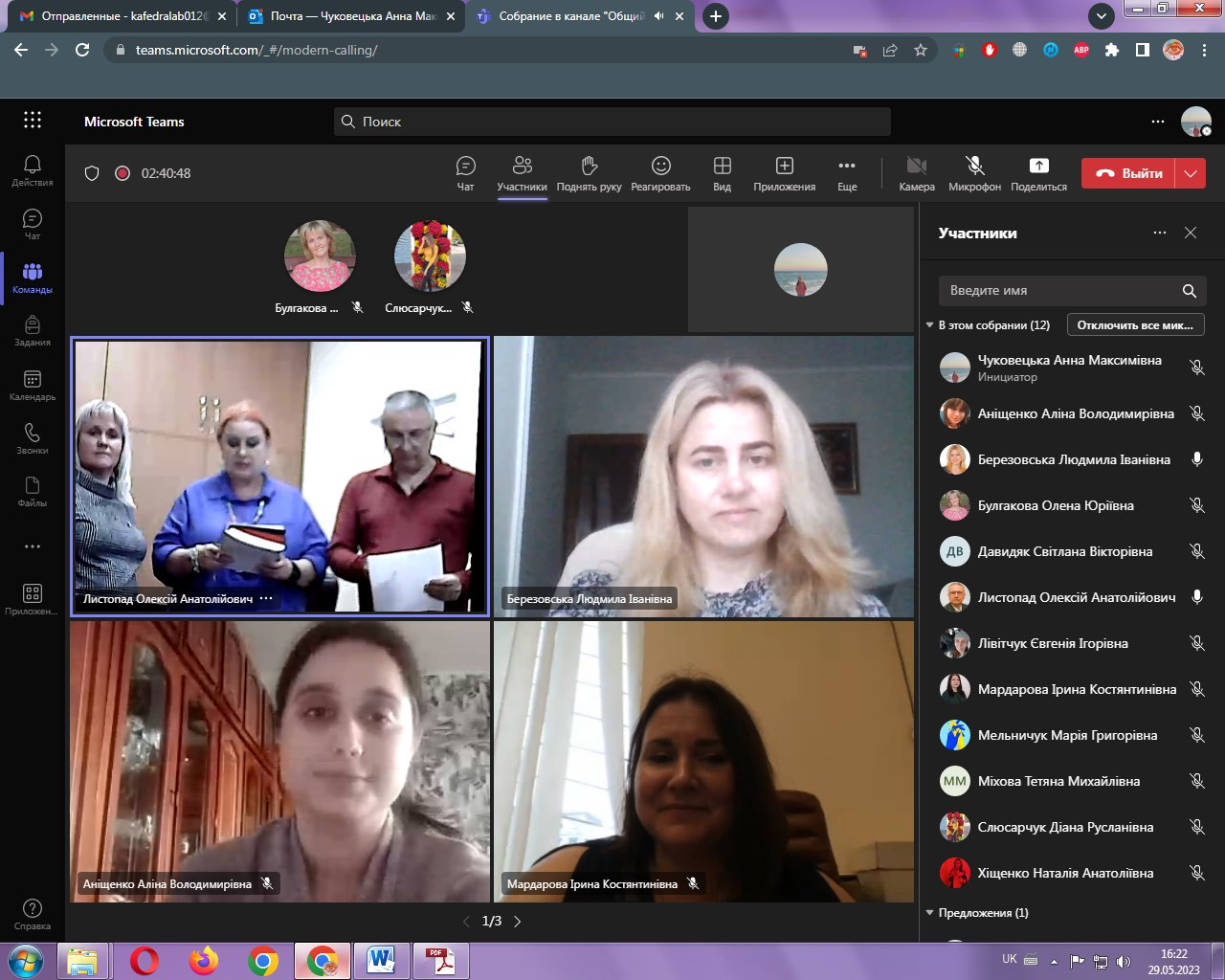Leave the meeting with Выйти
This screenshot has width=1225, height=980.
(x=1128, y=173)
